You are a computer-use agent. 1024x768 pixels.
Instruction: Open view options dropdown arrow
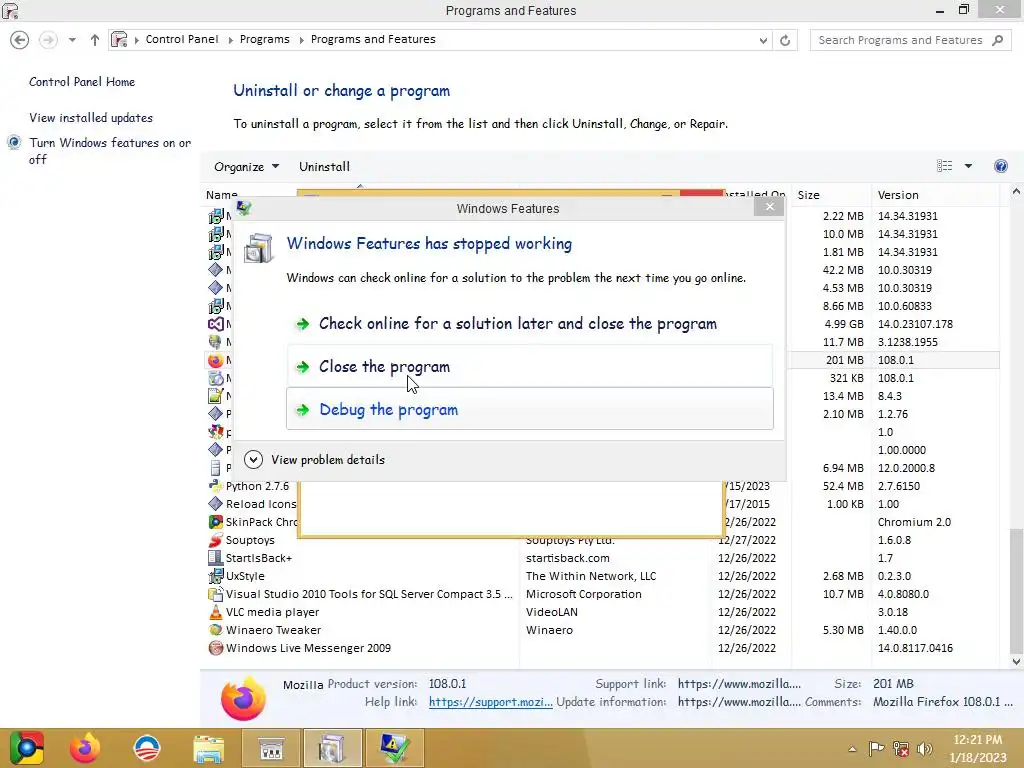pos(968,166)
